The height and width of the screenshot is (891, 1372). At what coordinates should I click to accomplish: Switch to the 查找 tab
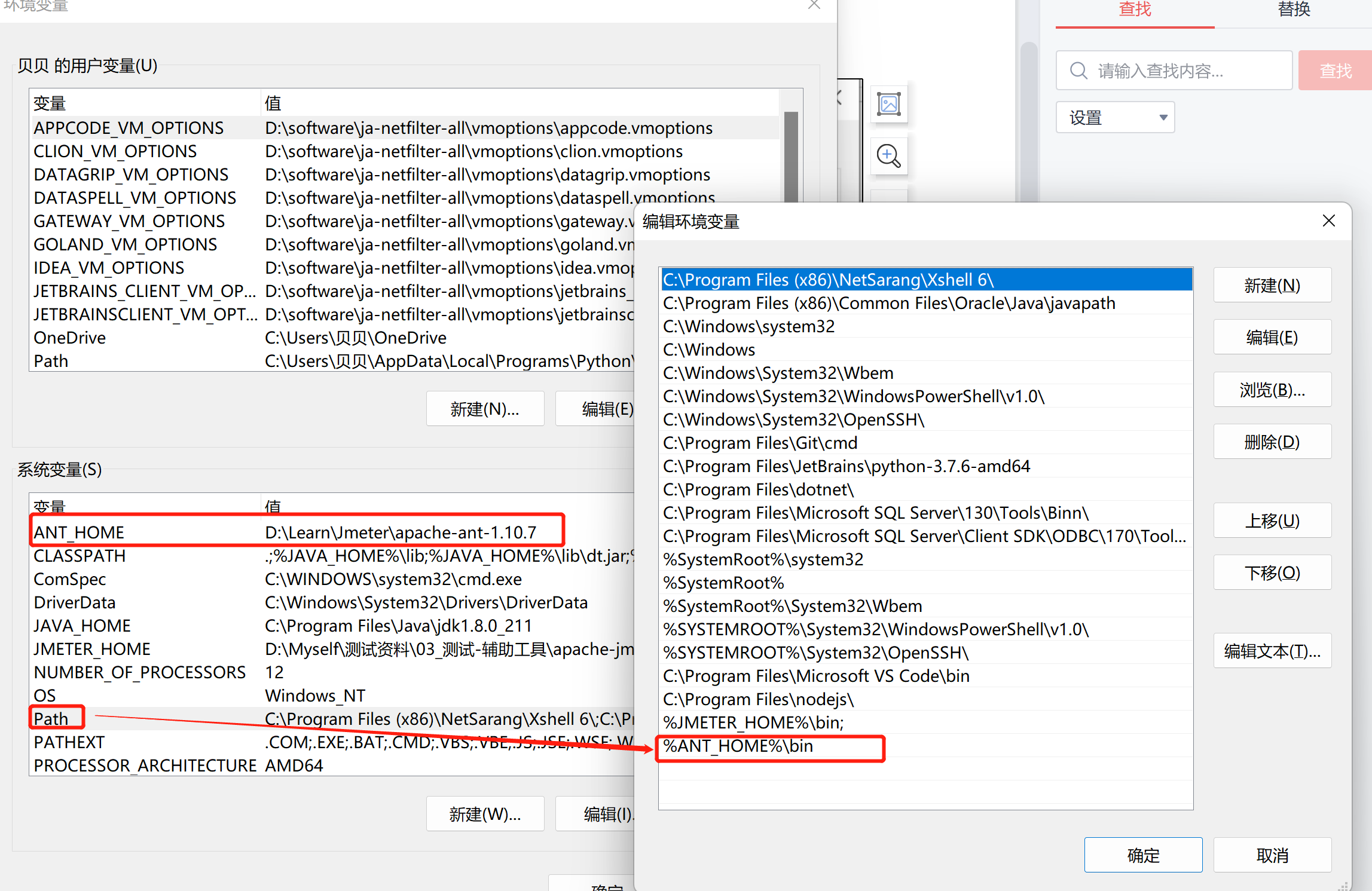point(1134,10)
